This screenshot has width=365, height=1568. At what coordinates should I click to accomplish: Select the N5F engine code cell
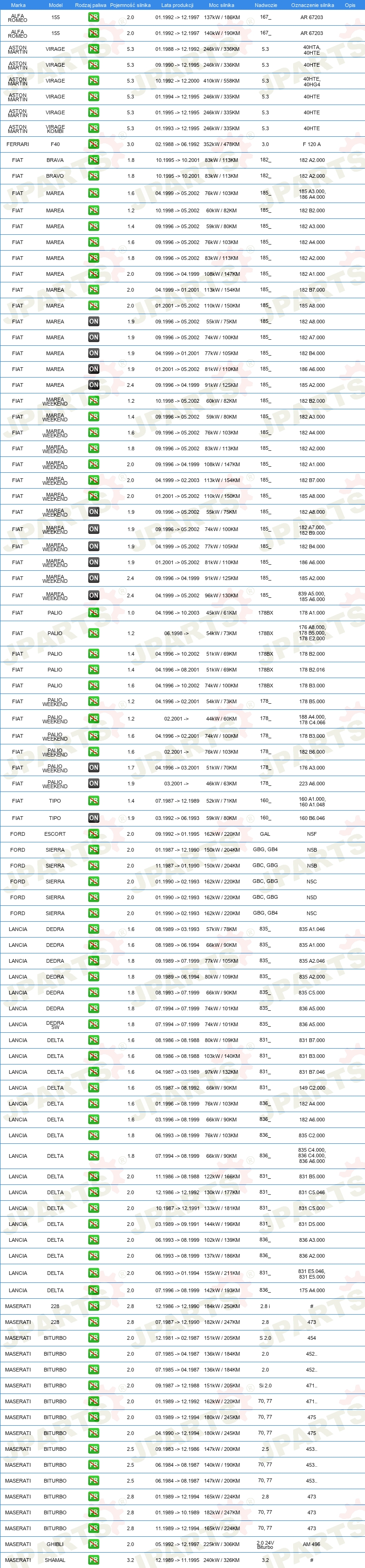pos(311,834)
